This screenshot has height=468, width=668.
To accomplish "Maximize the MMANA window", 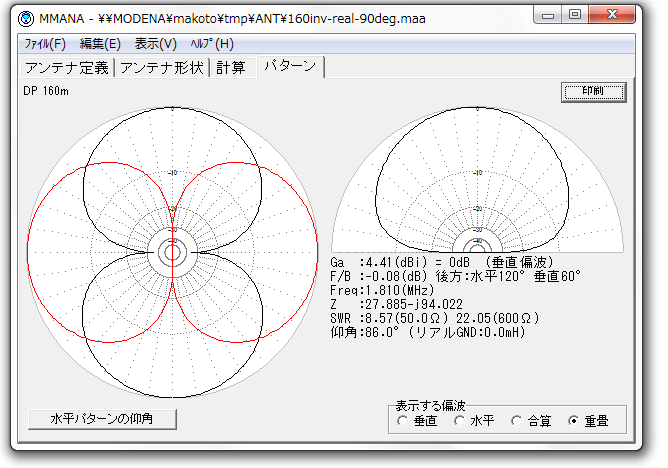I will 574,15.
